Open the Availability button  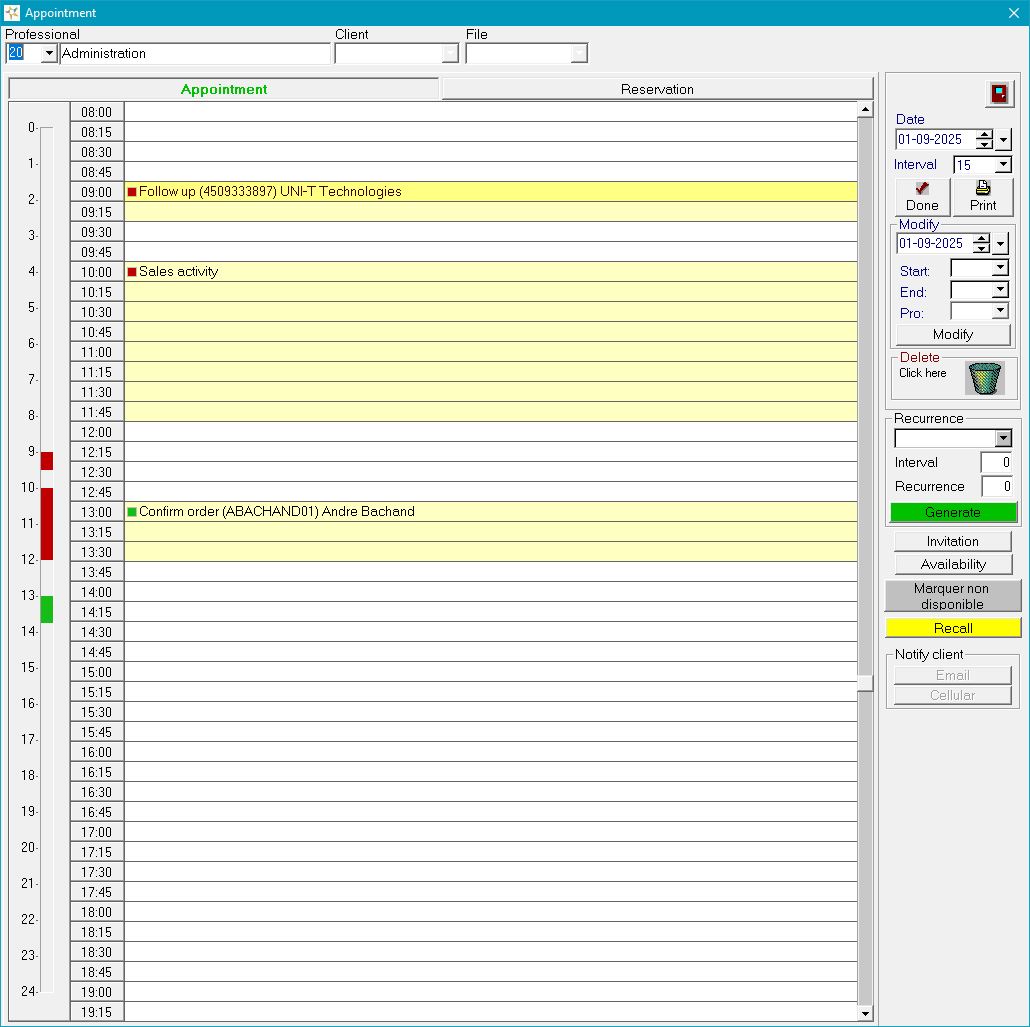pyautogui.click(x=952, y=564)
